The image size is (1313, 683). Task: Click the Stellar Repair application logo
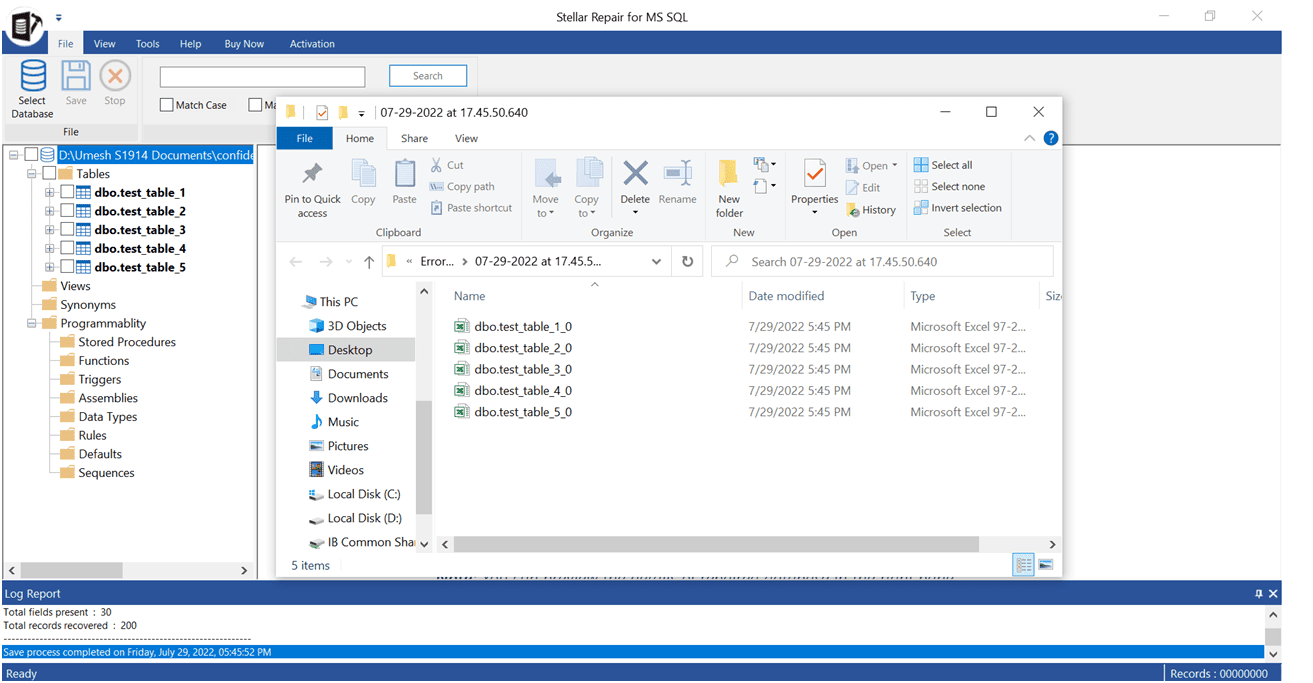coord(25,25)
